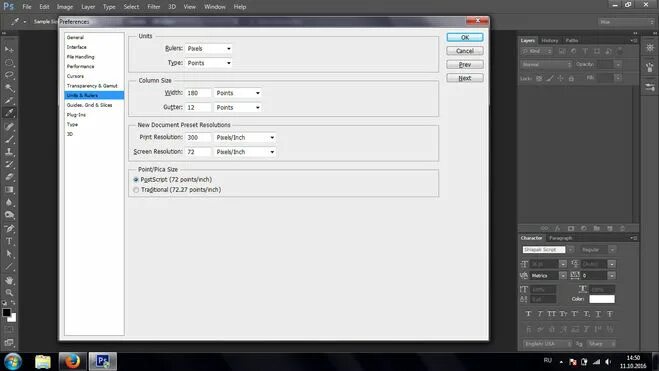Toggle Lock All in Layers panel
The height and width of the screenshot is (371, 659).
tap(571, 79)
